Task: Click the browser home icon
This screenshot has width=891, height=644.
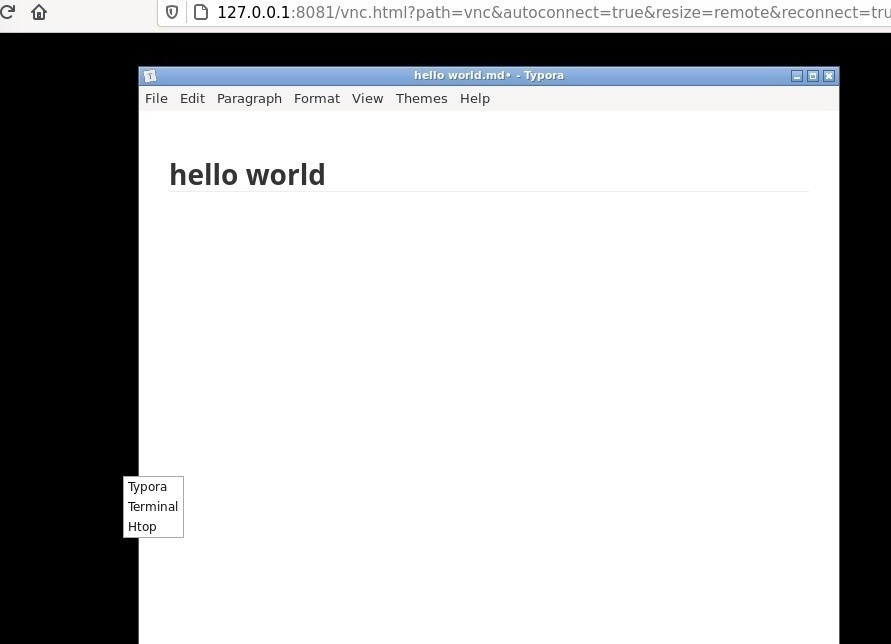Action: 39,12
